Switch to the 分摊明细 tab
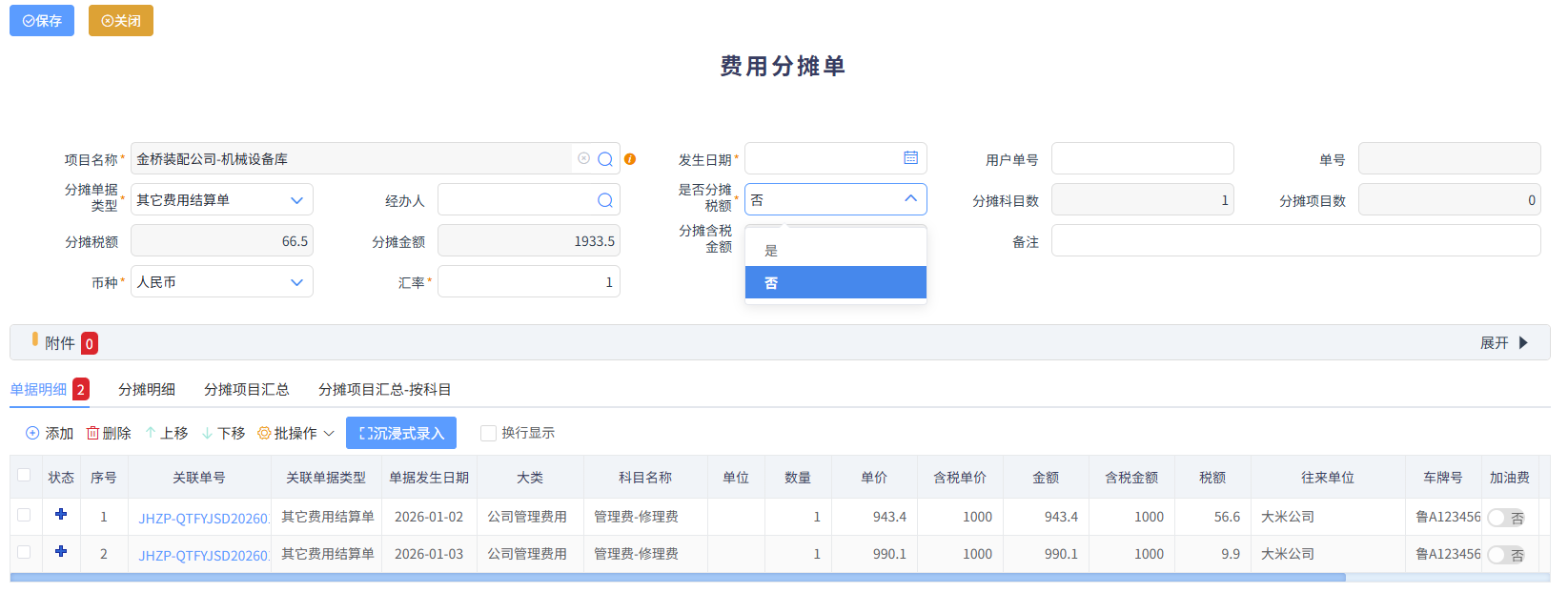The image size is (1568, 593). click(x=147, y=389)
